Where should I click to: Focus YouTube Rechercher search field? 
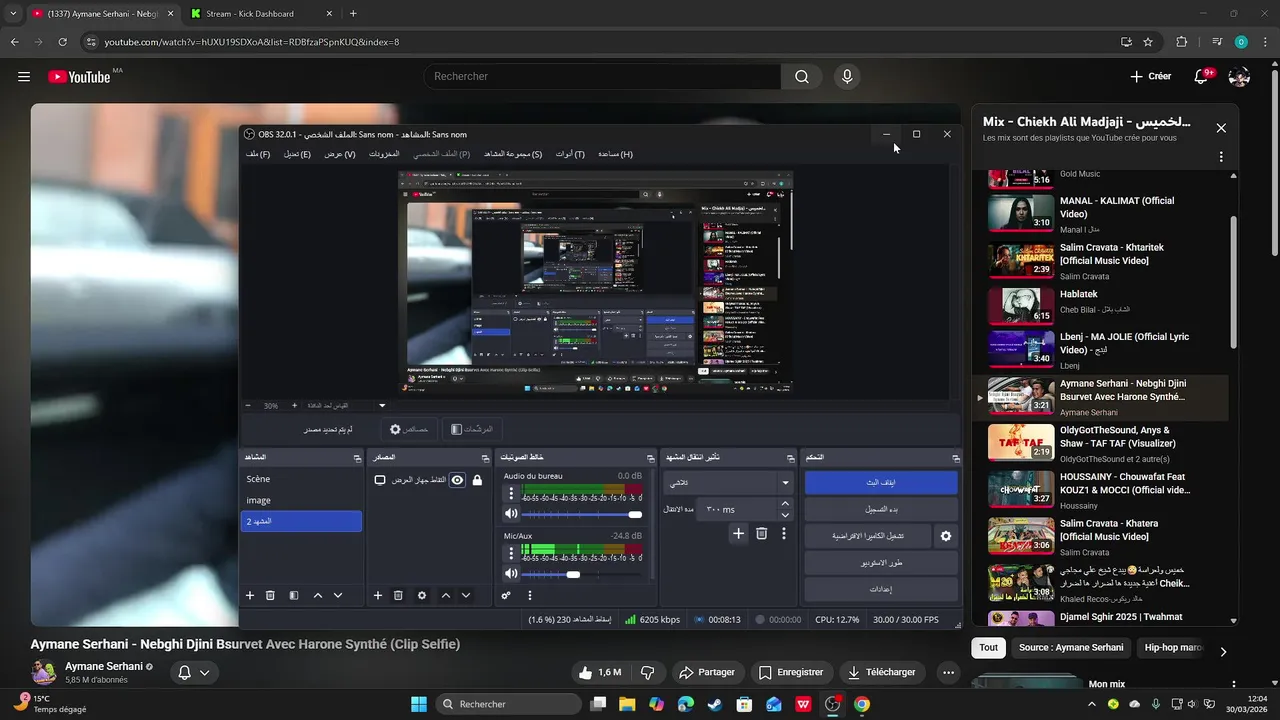[x=603, y=76]
